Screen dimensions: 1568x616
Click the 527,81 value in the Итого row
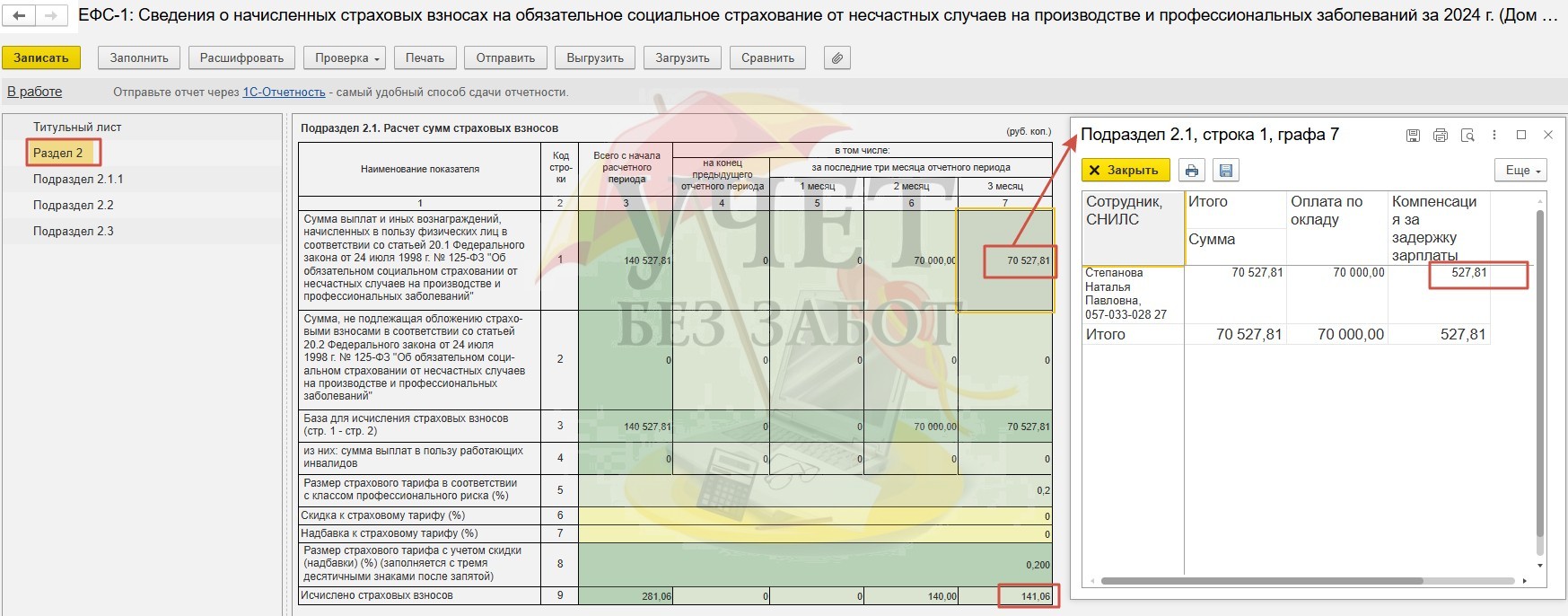(x=1439, y=334)
